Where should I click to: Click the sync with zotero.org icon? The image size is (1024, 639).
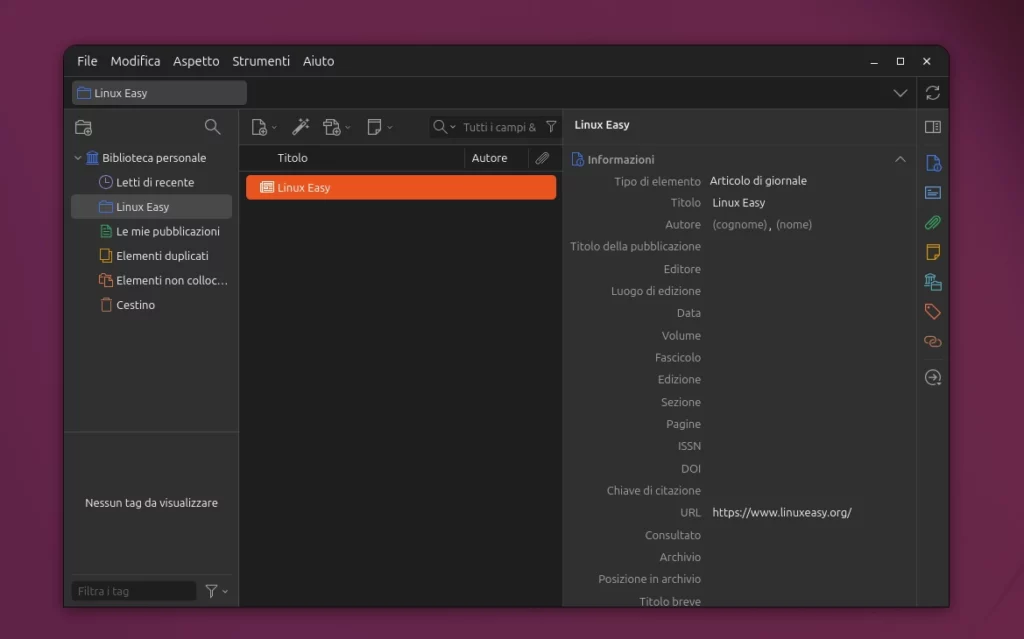(x=933, y=93)
